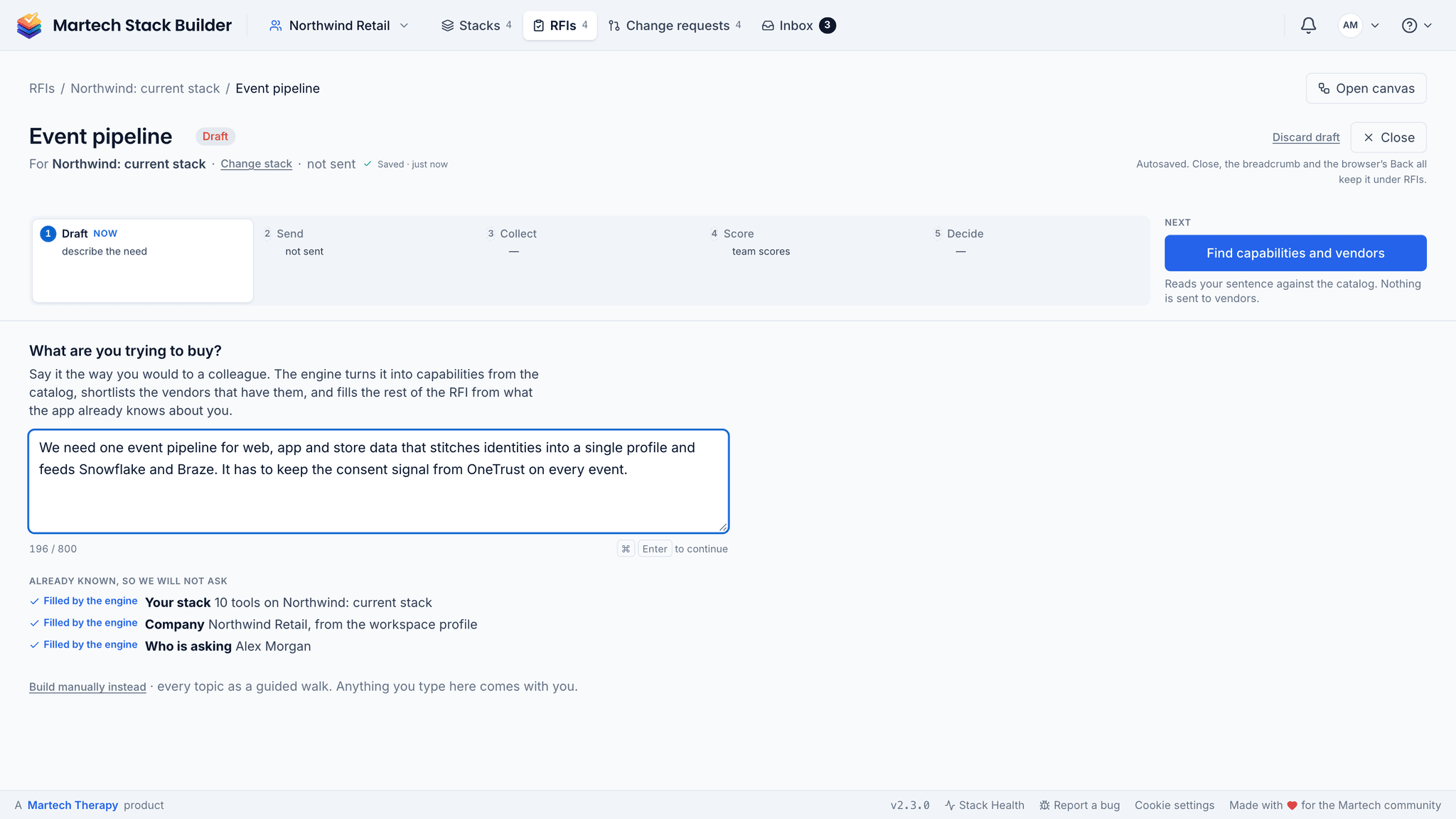Click the Change stack link
The height and width of the screenshot is (819, 1456).
click(x=256, y=164)
